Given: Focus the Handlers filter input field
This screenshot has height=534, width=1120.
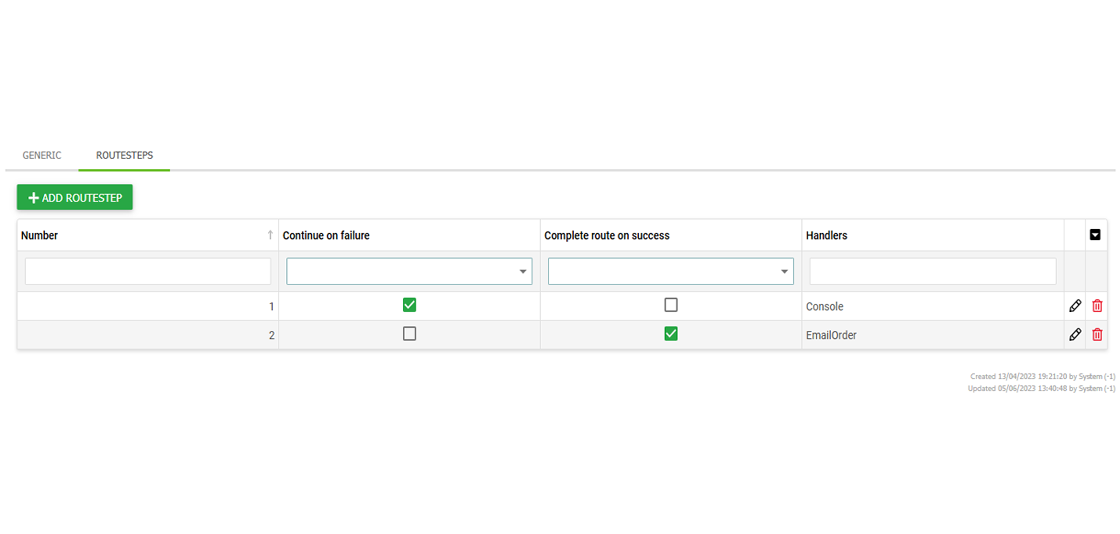Looking at the screenshot, I should point(933,271).
